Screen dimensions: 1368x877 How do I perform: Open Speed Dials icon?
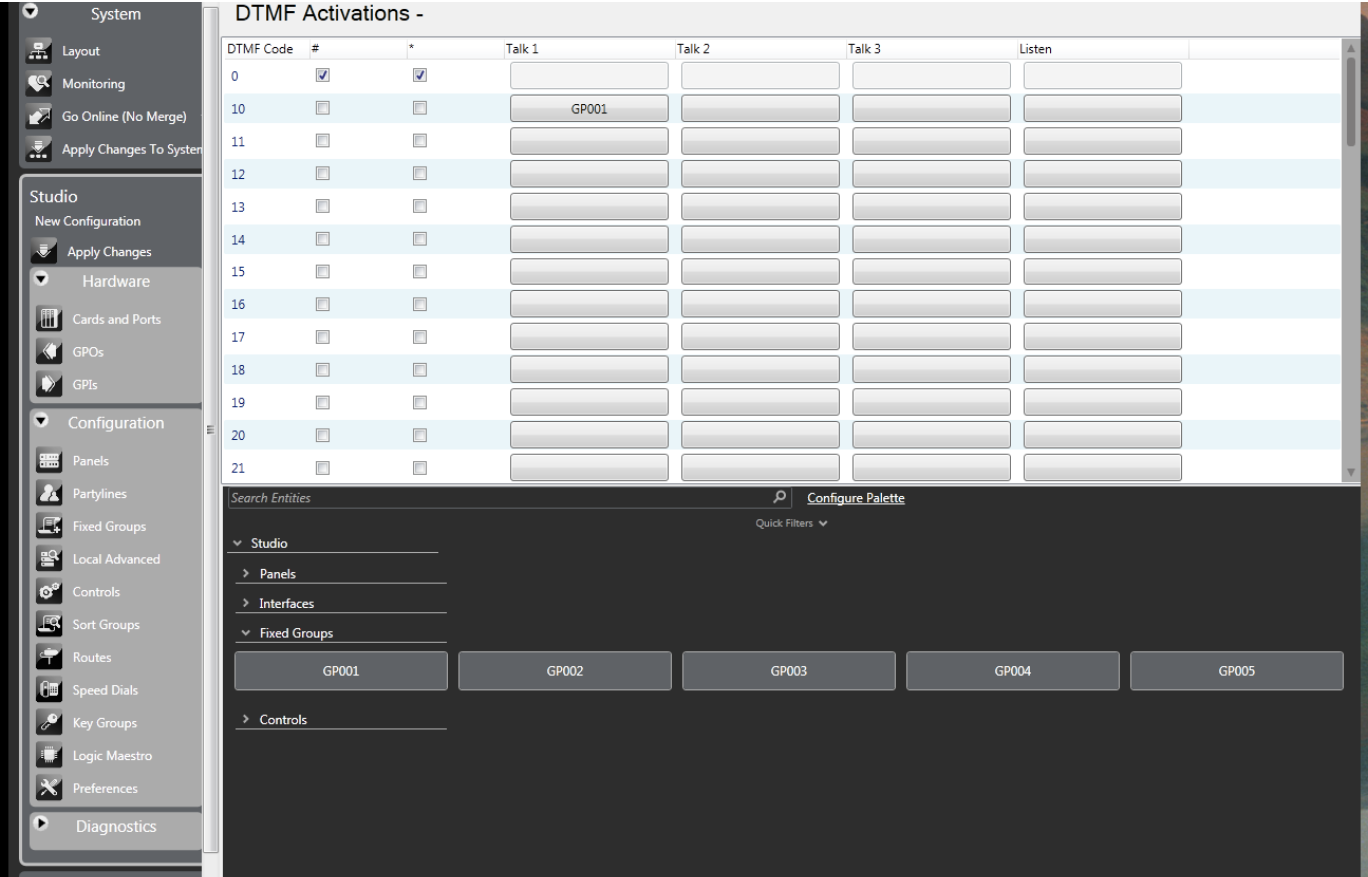click(x=44, y=690)
